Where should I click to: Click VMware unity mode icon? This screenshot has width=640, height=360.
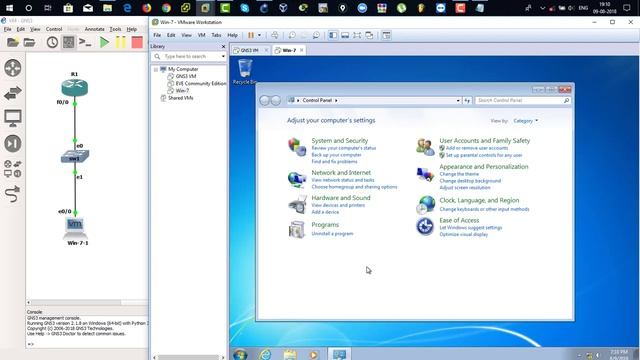click(369, 36)
